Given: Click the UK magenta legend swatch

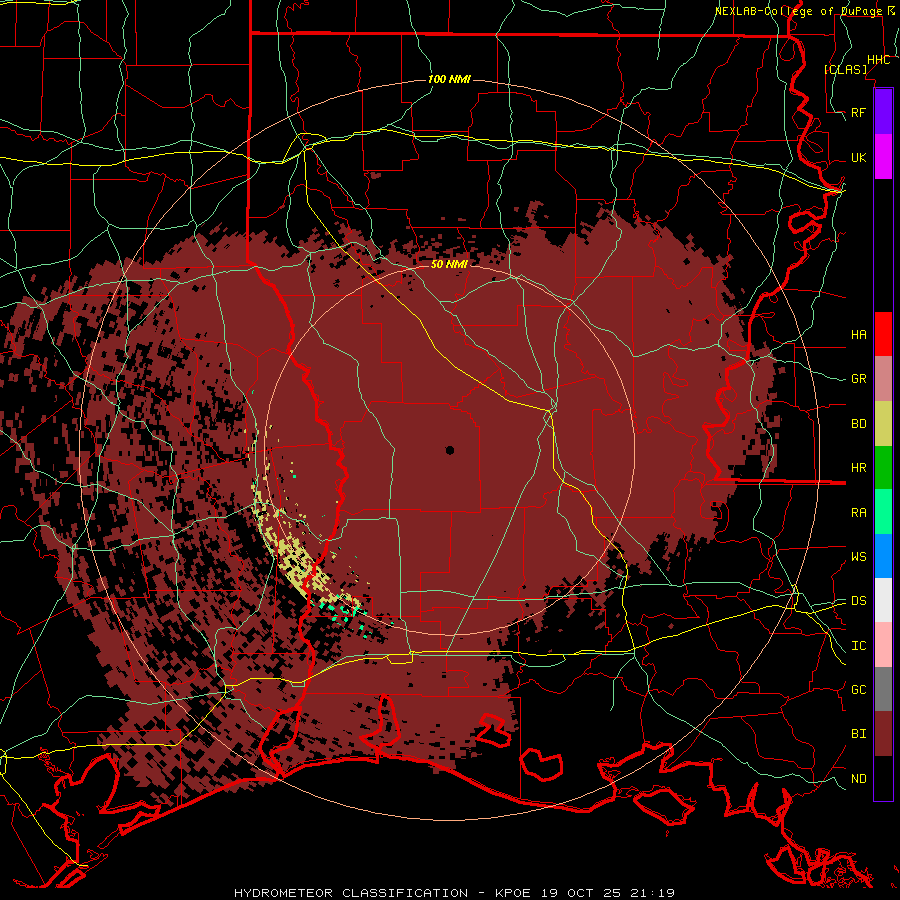Looking at the screenshot, I should (883, 157).
